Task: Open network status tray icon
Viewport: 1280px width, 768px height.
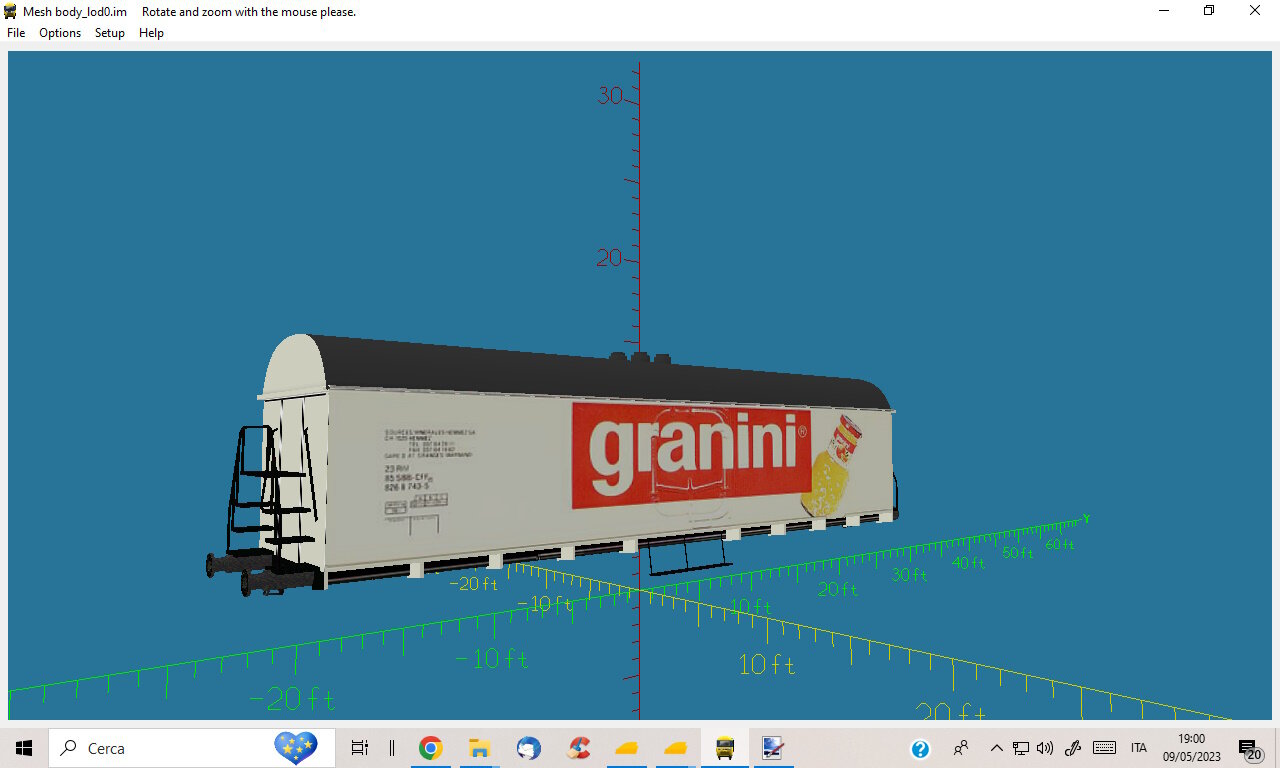Action: click(1021, 748)
